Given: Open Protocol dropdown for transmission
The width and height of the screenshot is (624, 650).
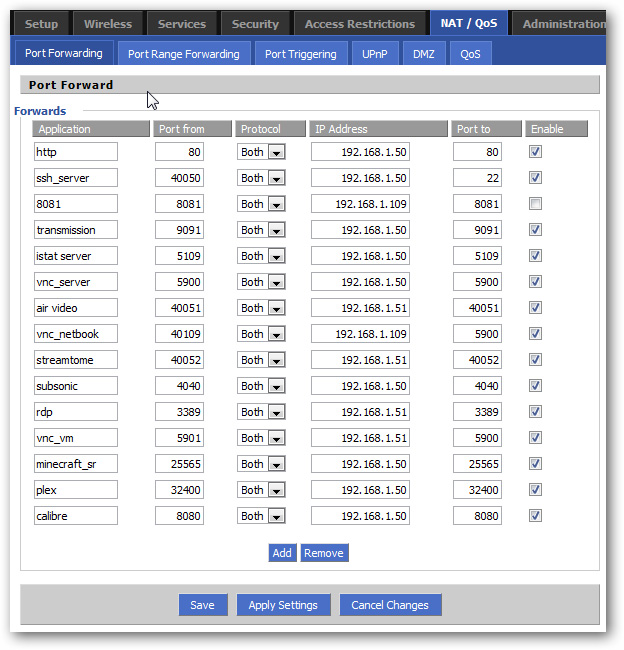Looking at the screenshot, I should pyautogui.click(x=261, y=230).
